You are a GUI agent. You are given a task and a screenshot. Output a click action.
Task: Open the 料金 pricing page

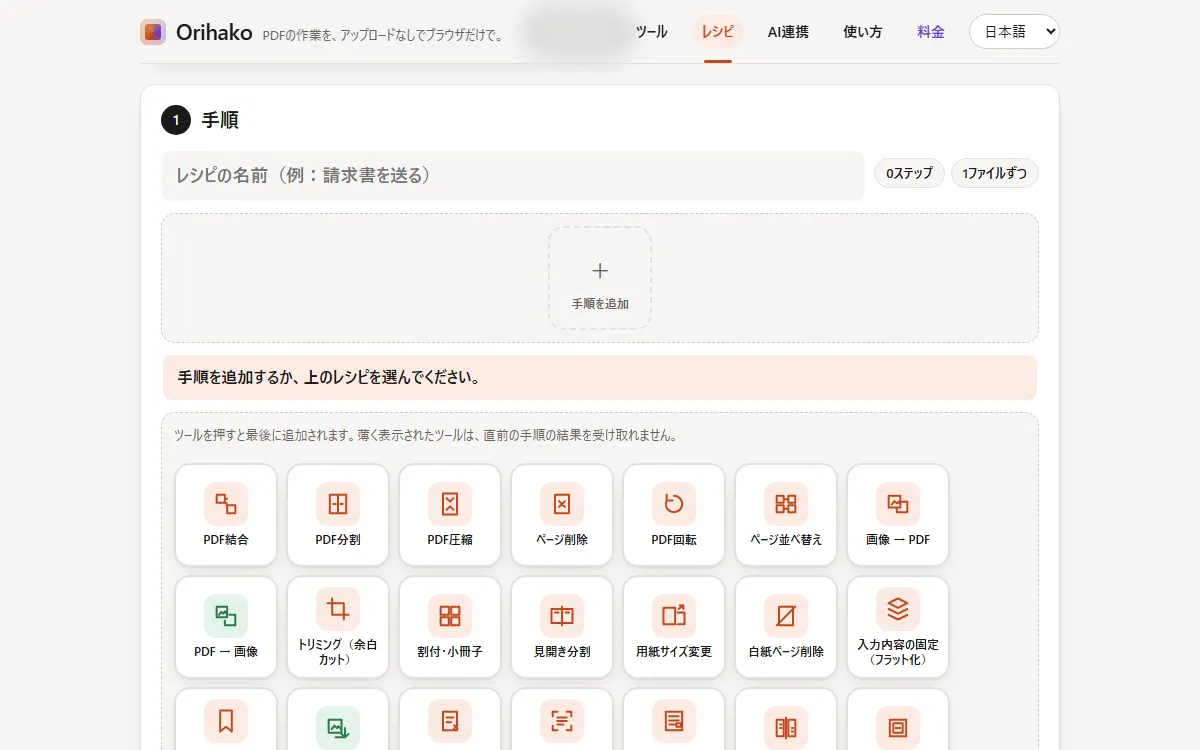click(931, 31)
